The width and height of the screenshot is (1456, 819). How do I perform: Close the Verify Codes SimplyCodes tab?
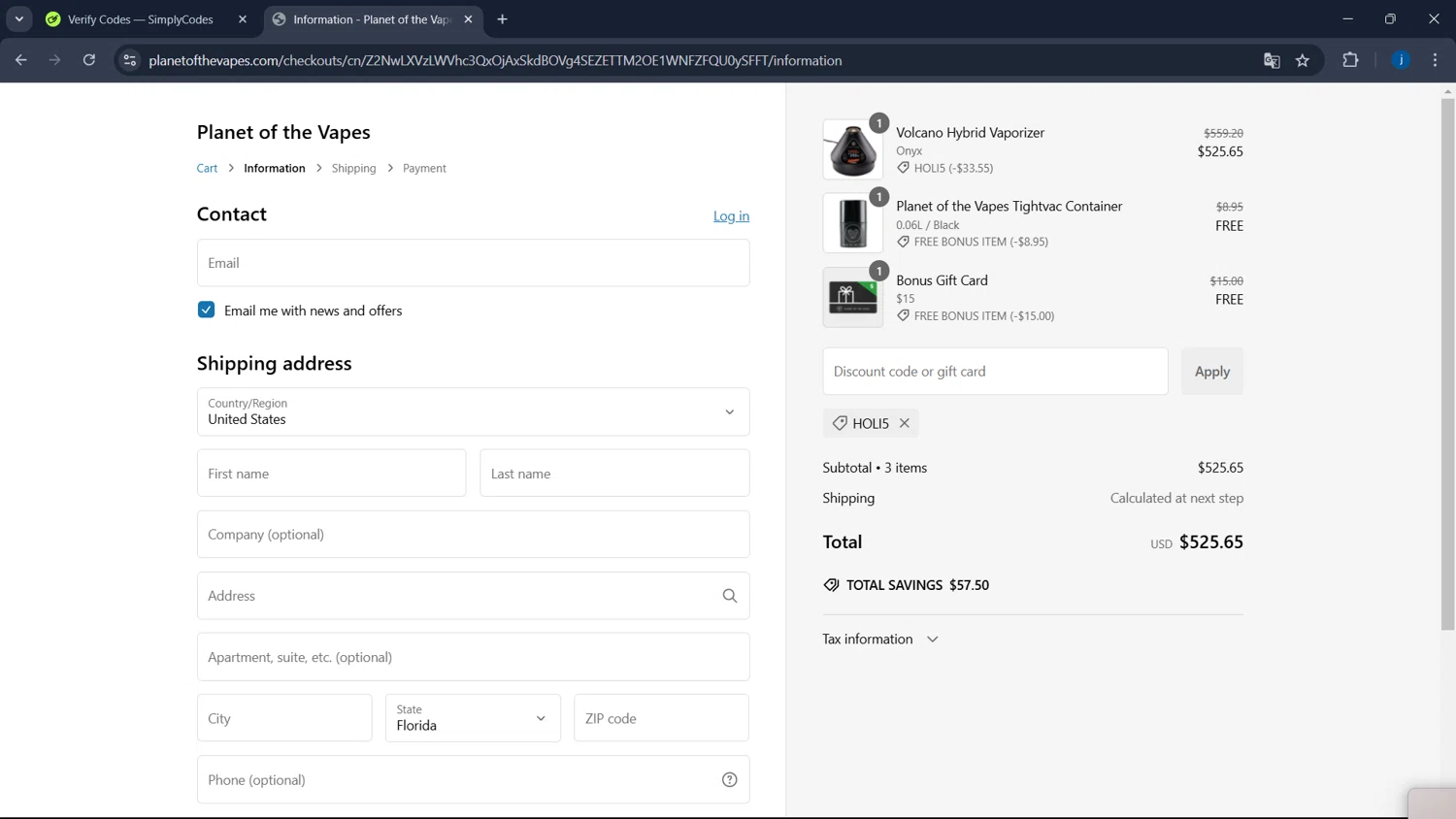point(243,19)
